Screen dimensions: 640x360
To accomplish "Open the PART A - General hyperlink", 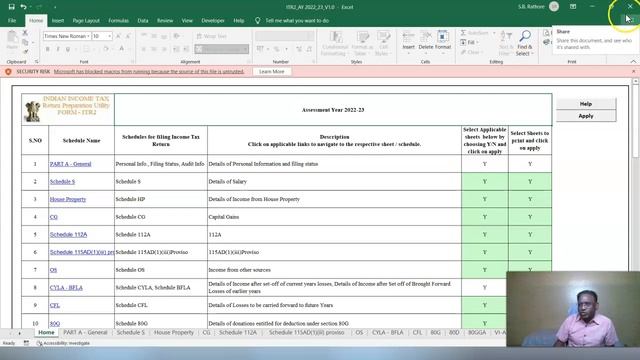I will coord(70,164).
